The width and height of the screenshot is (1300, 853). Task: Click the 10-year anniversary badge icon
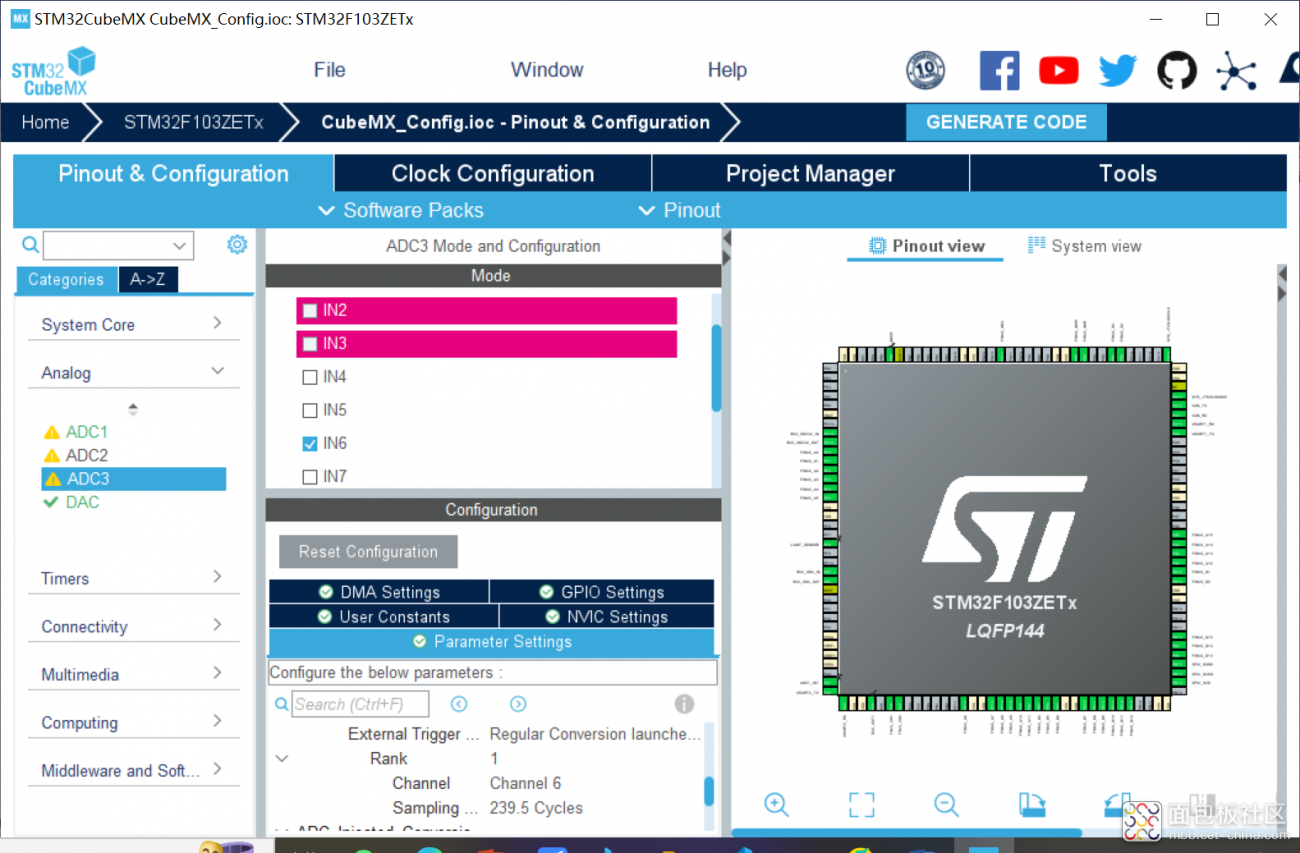(x=925, y=70)
